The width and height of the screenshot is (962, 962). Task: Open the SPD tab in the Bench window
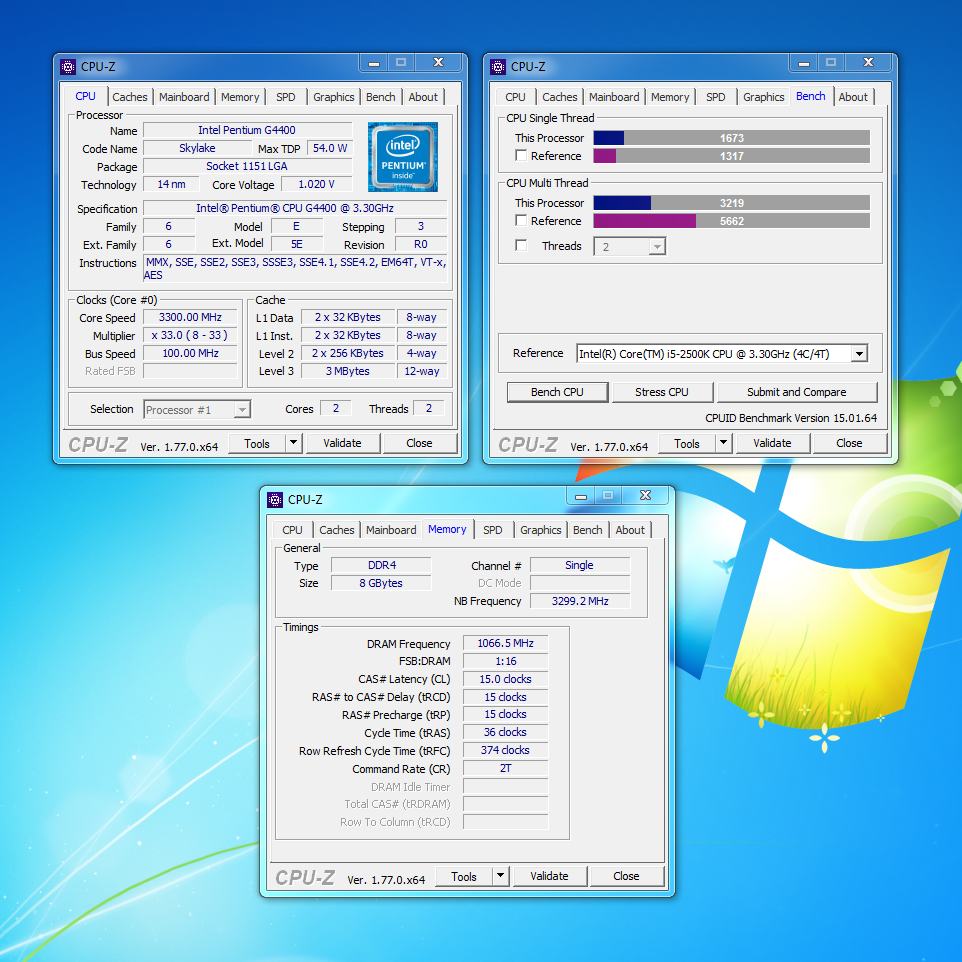pyautogui.click(x=715, y=97)
